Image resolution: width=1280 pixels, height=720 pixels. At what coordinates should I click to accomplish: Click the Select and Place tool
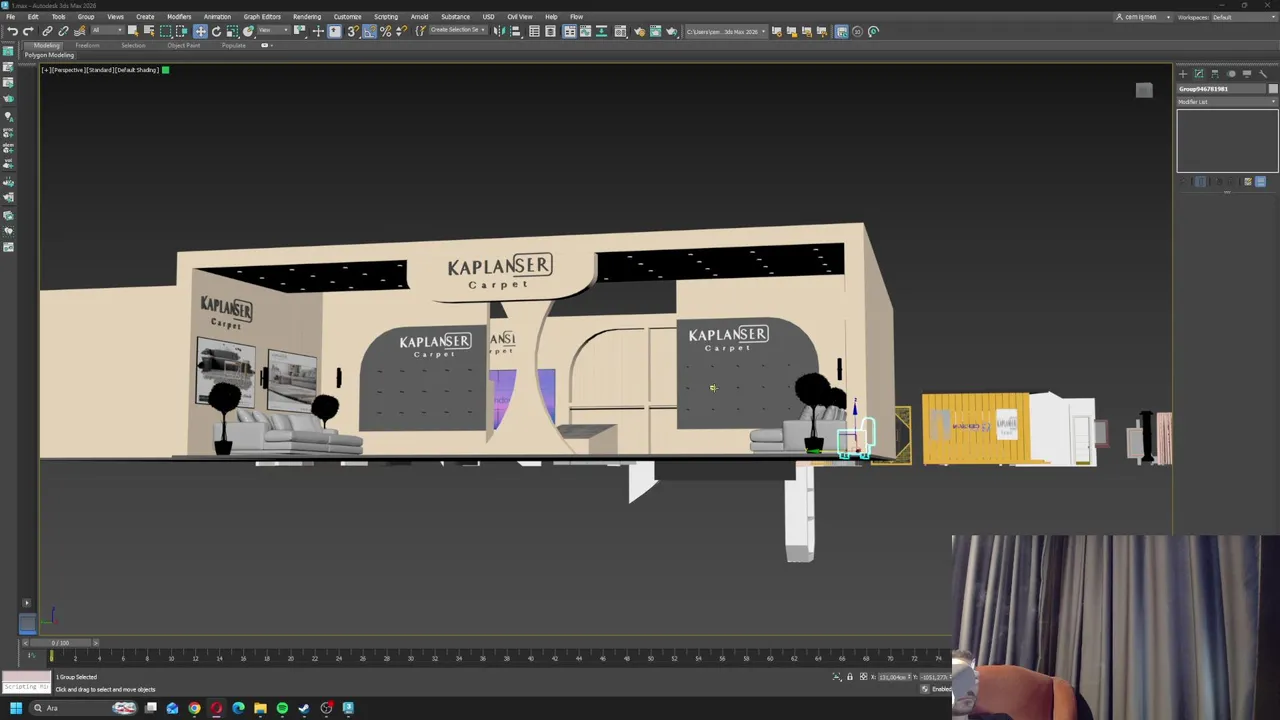point(248,31)
